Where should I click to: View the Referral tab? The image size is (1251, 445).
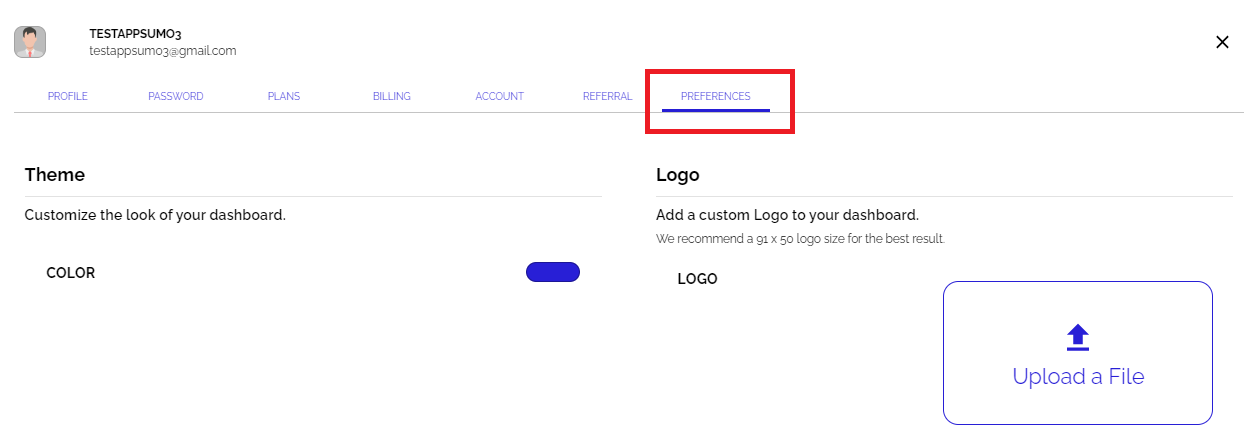(x=608, y=97)
